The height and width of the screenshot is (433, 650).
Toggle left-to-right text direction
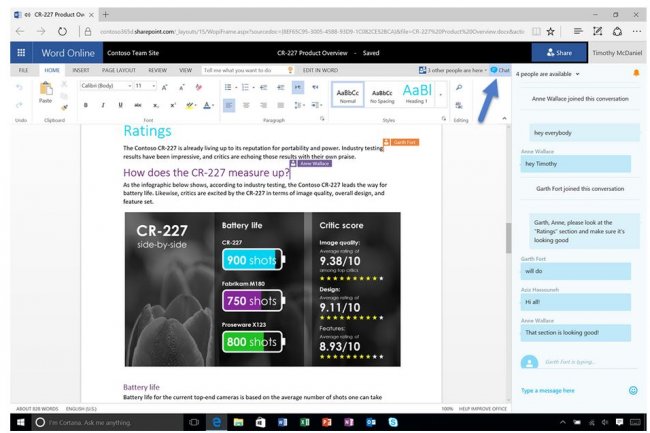[298, 87]
